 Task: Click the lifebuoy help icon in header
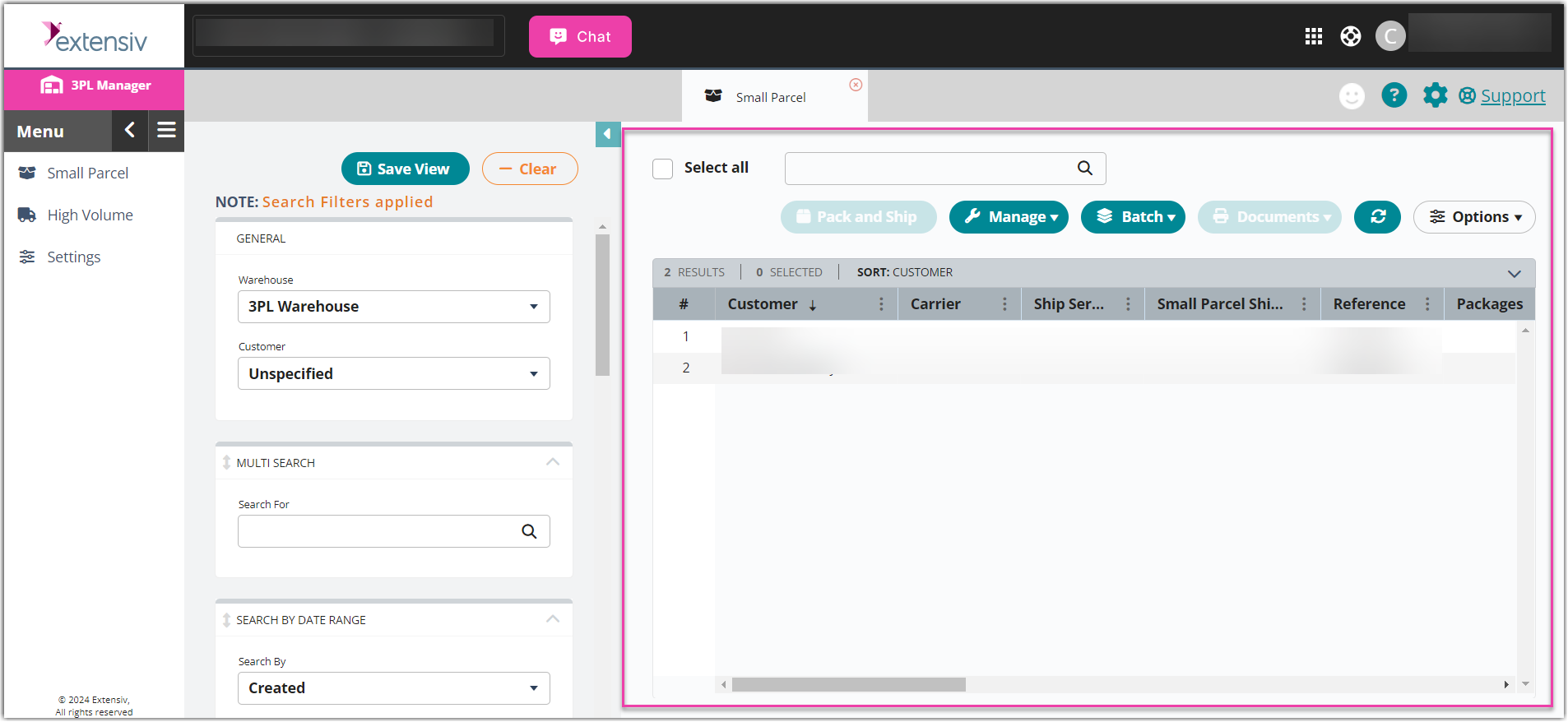[1351, 36]
